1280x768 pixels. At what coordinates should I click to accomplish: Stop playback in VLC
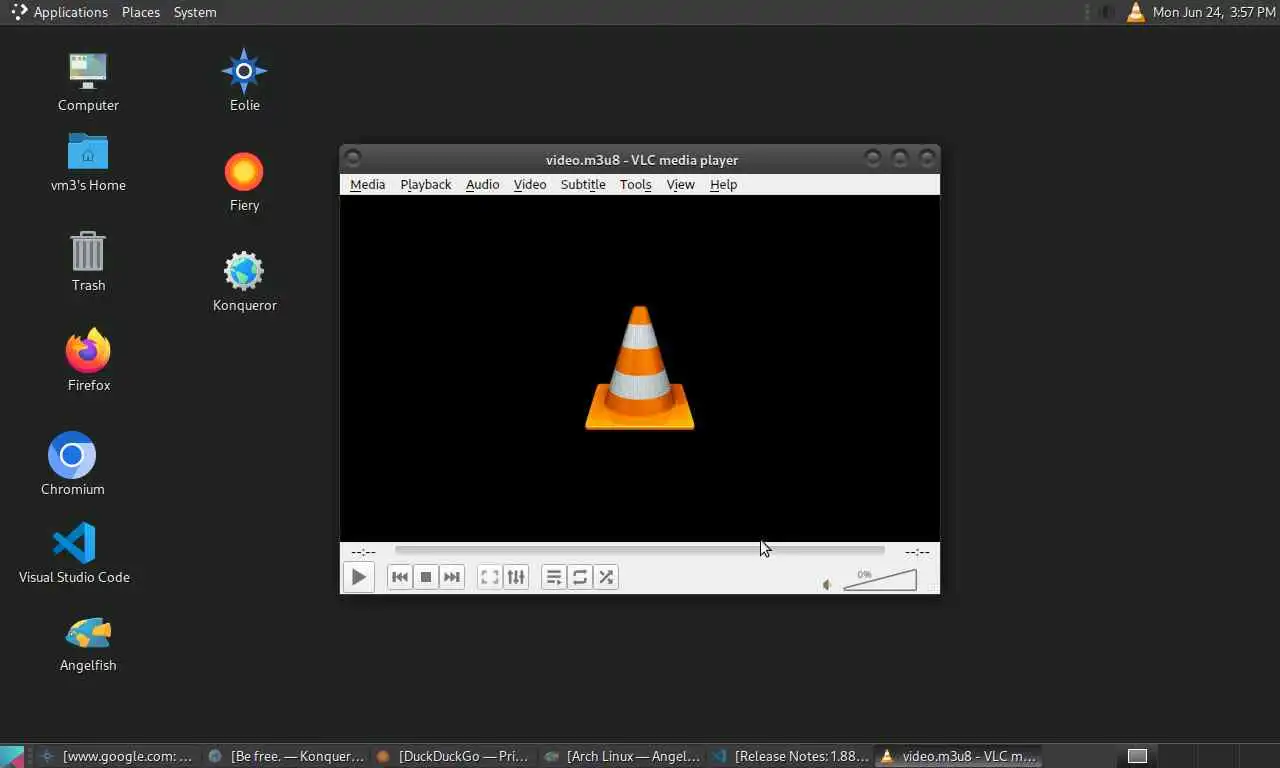426,577
